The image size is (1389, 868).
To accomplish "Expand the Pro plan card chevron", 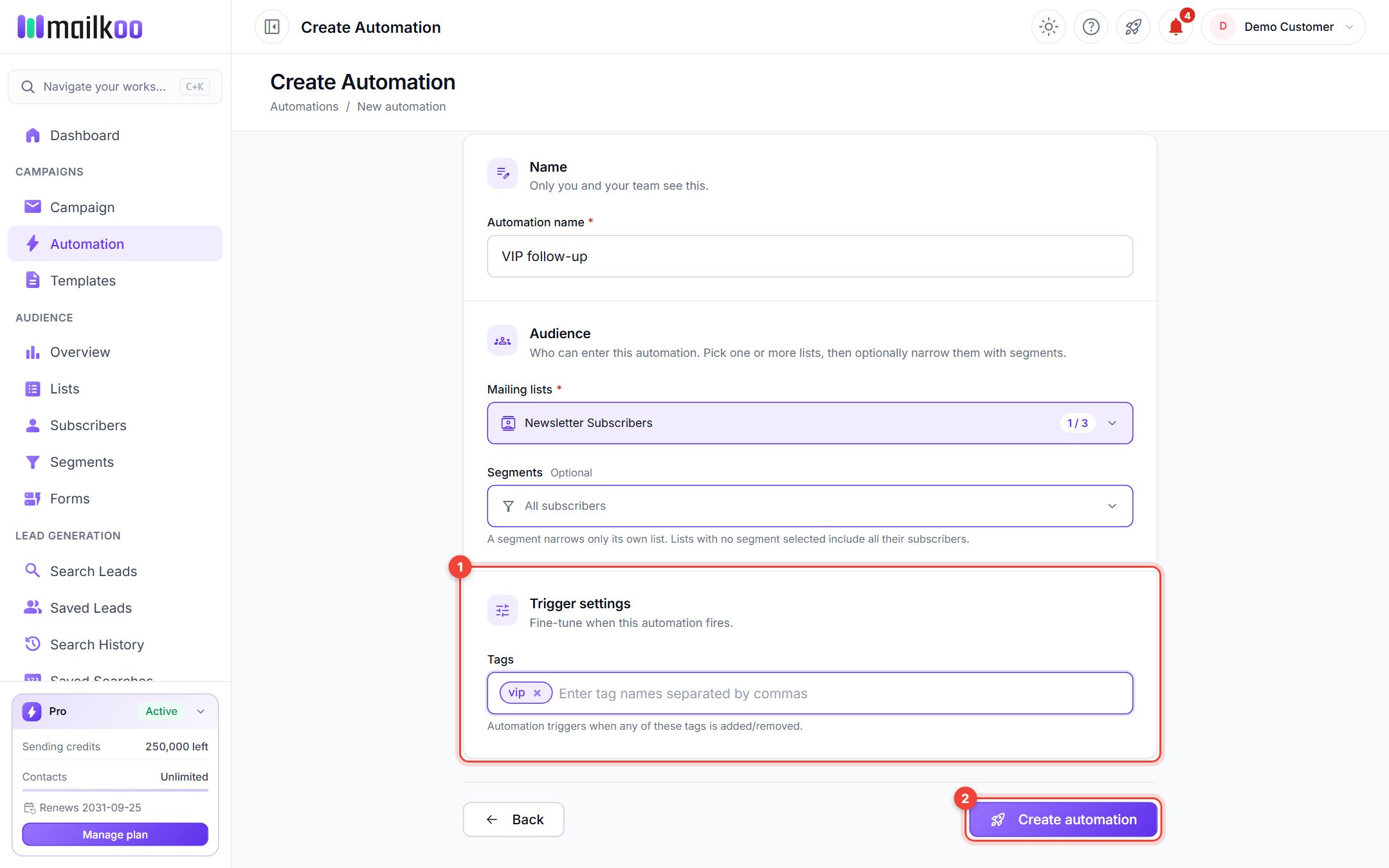I will [201, 712].
